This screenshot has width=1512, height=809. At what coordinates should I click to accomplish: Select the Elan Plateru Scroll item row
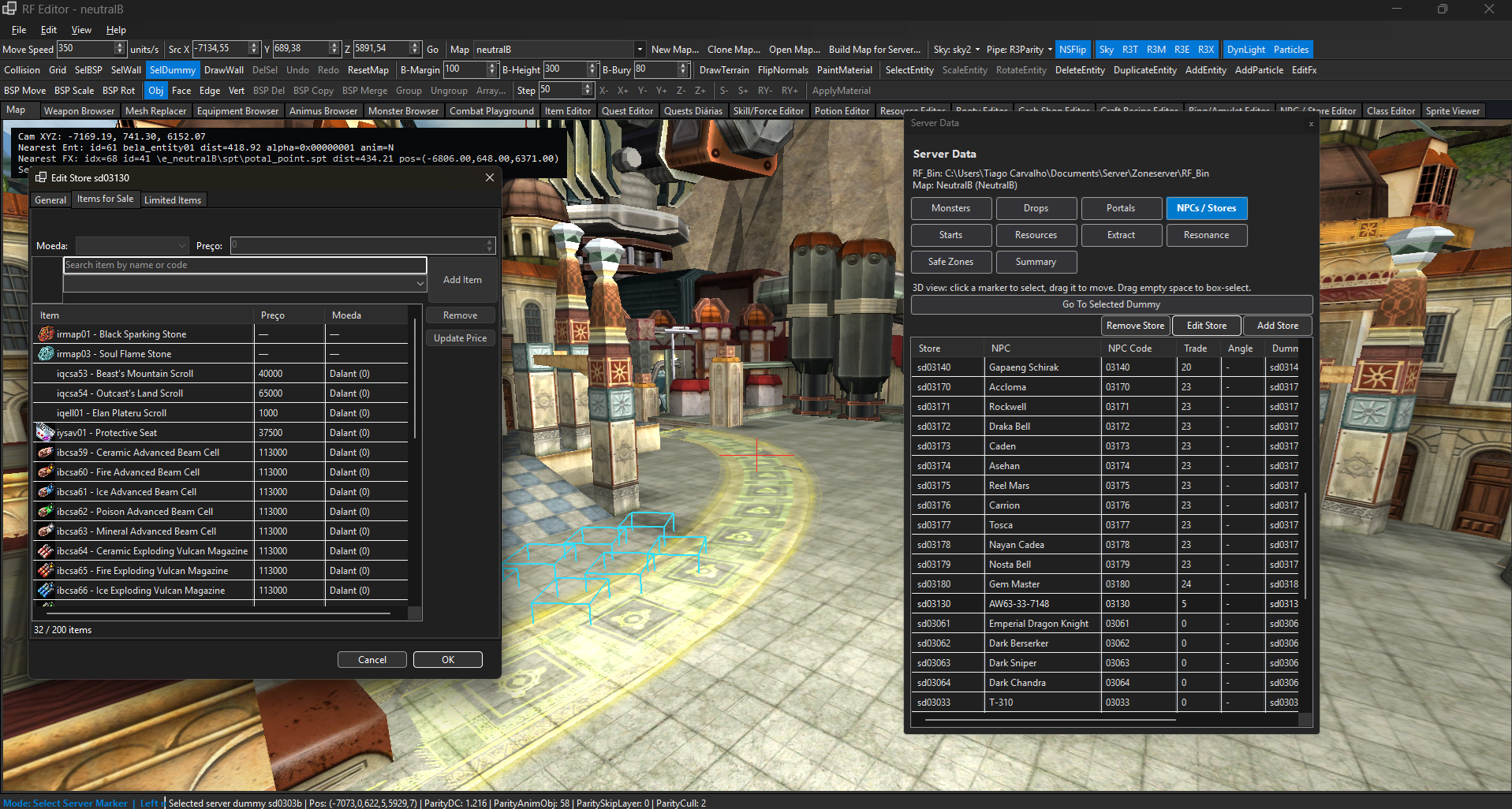(222, 412)
